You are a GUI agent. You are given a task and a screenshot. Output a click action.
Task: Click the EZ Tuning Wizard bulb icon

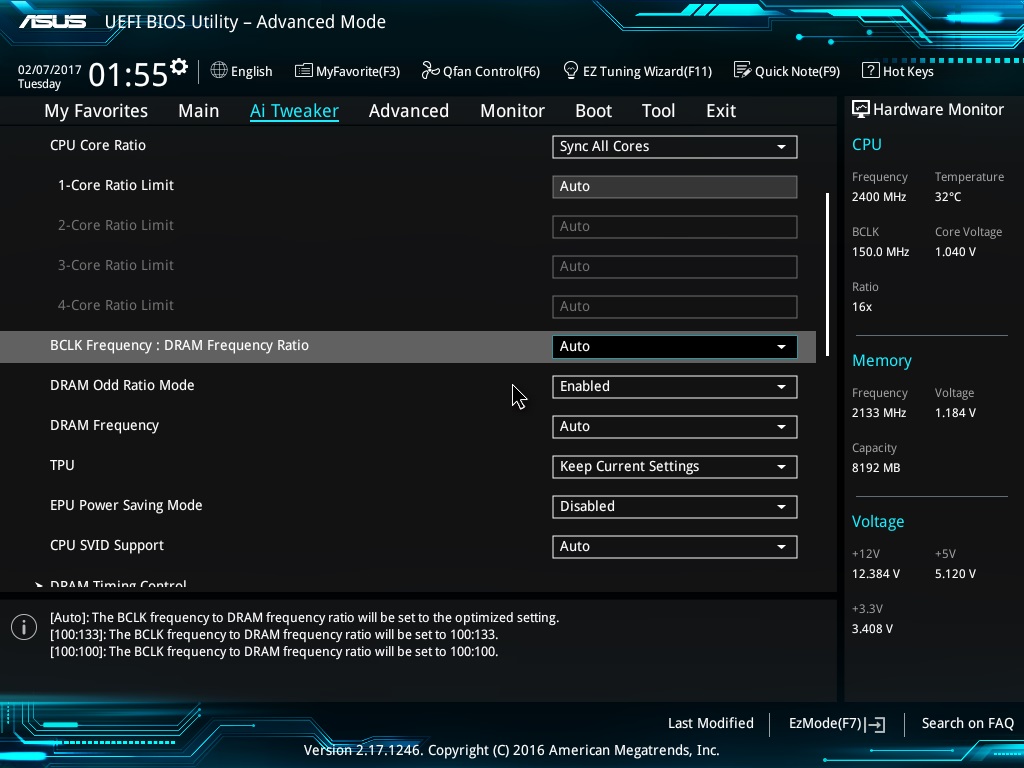click(570, 70)
